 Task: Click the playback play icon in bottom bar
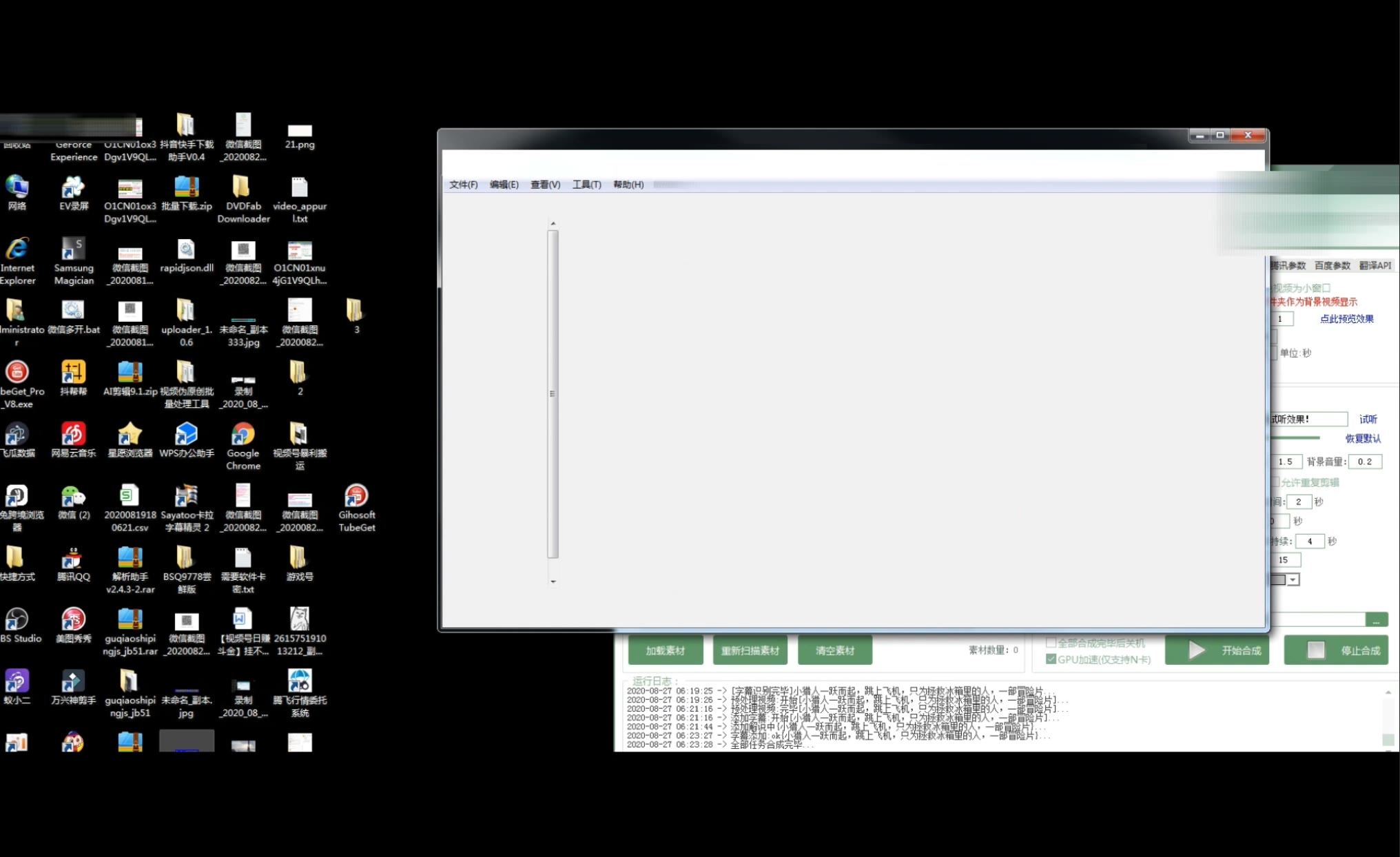[1197, 651]
